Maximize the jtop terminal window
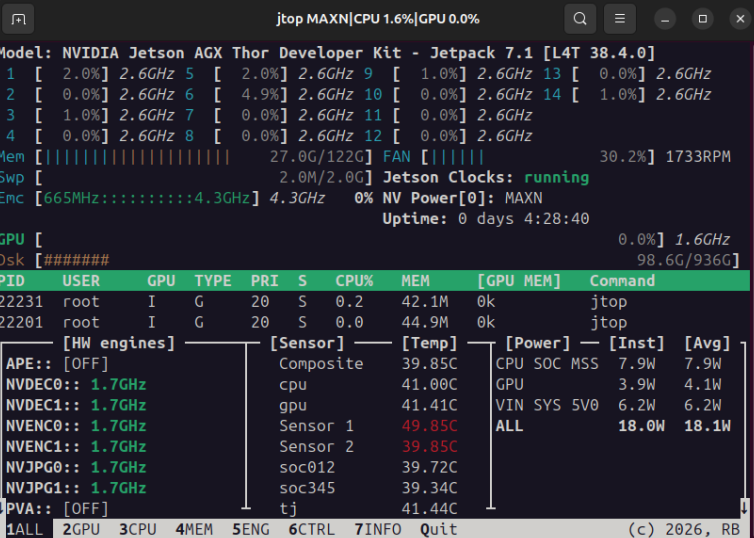 [703, 19]
